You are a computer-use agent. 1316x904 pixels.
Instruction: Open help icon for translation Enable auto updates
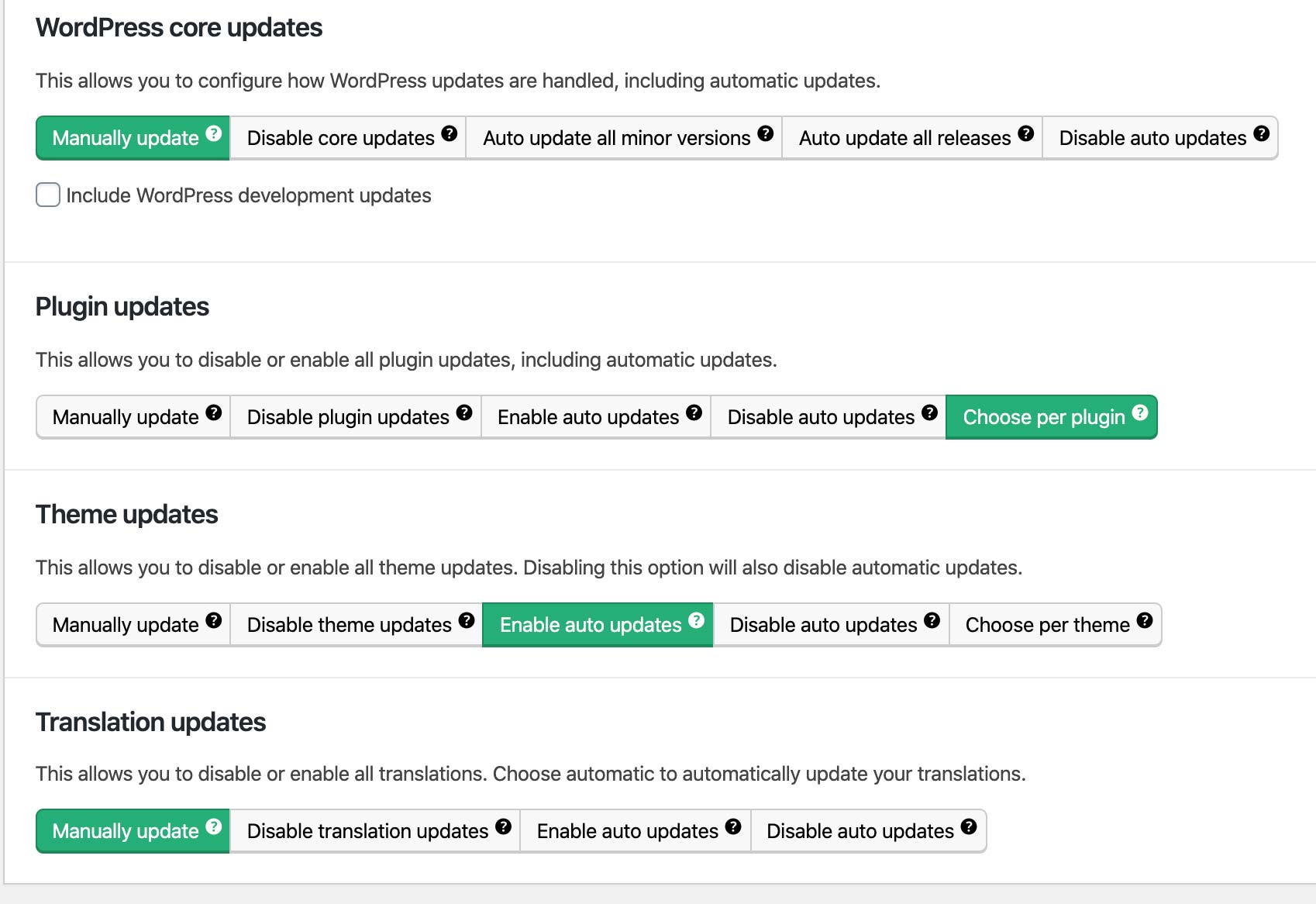point(734,826)
